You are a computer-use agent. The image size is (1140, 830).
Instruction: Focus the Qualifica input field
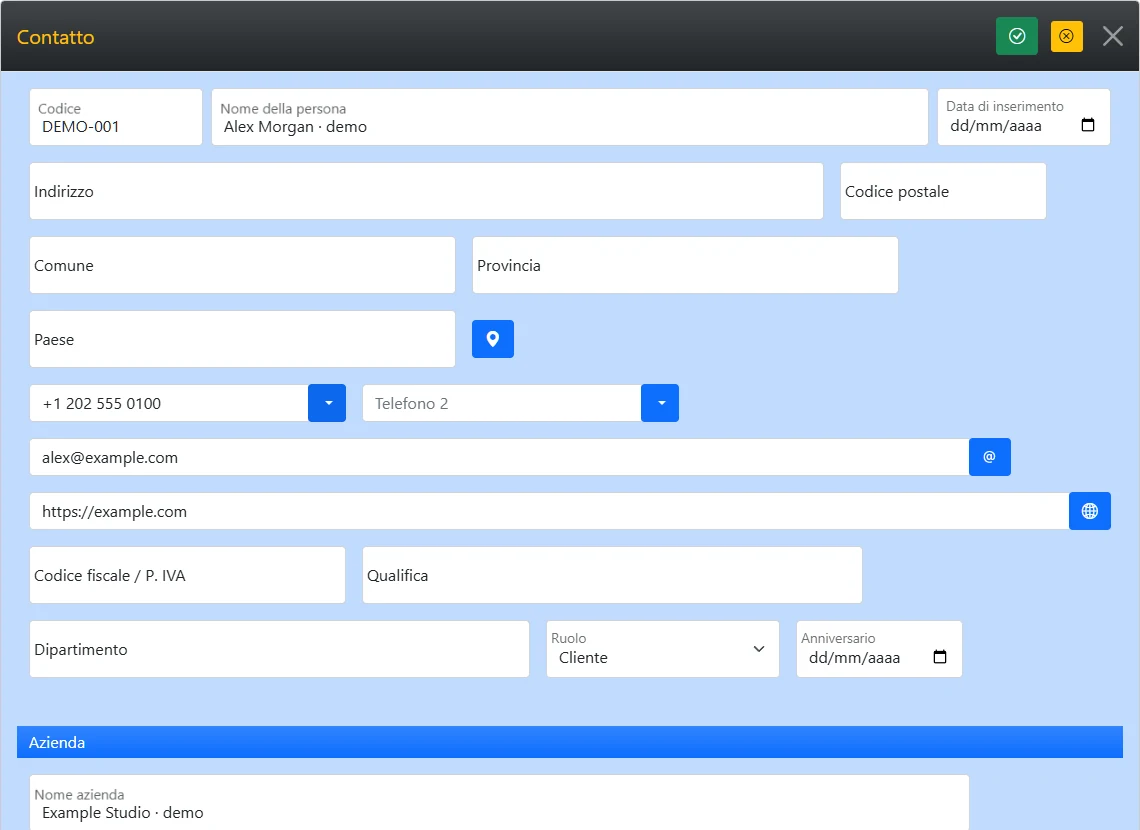tap(612, 575)
